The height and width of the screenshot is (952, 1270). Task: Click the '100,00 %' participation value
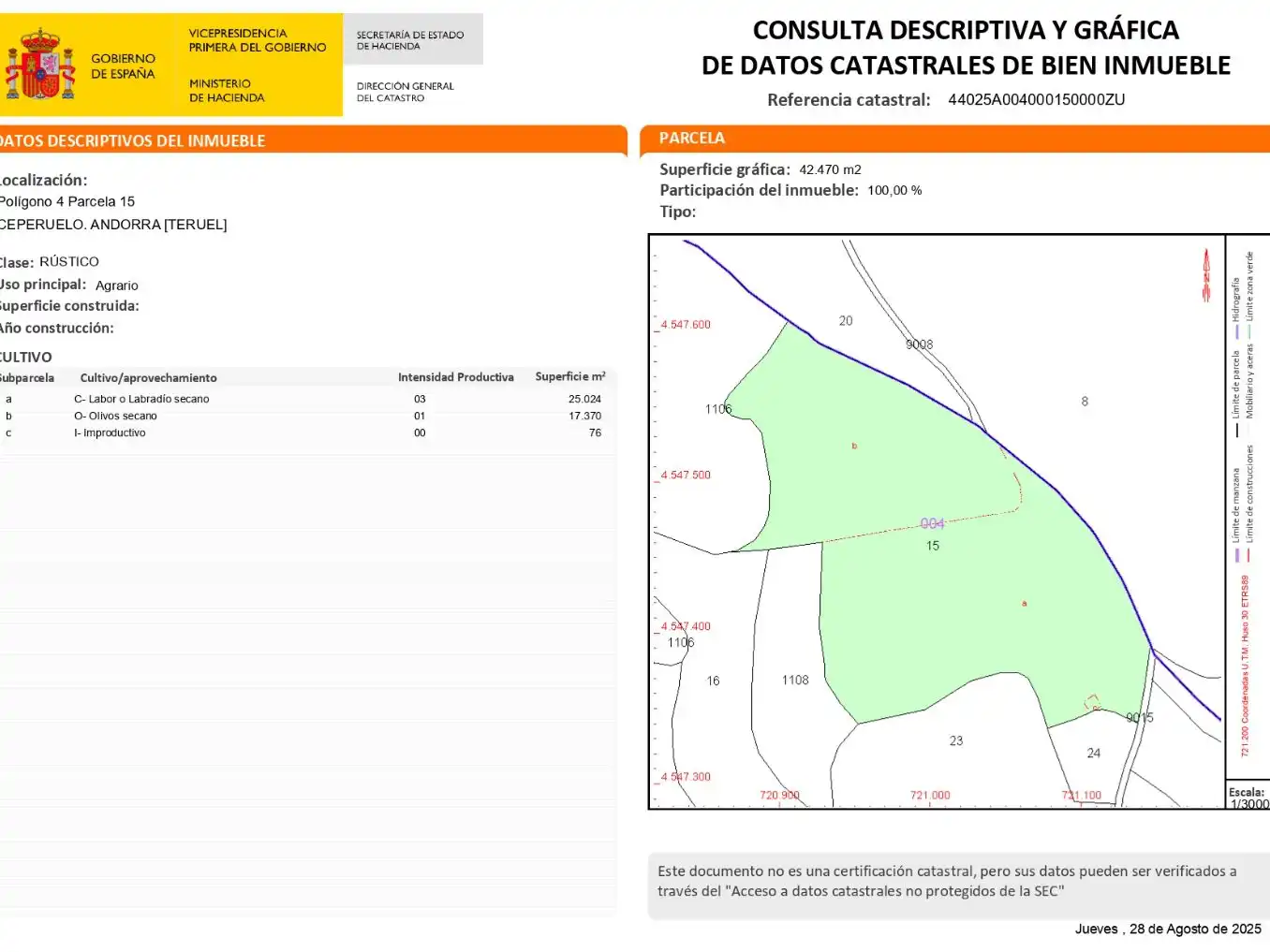(894, 190)
